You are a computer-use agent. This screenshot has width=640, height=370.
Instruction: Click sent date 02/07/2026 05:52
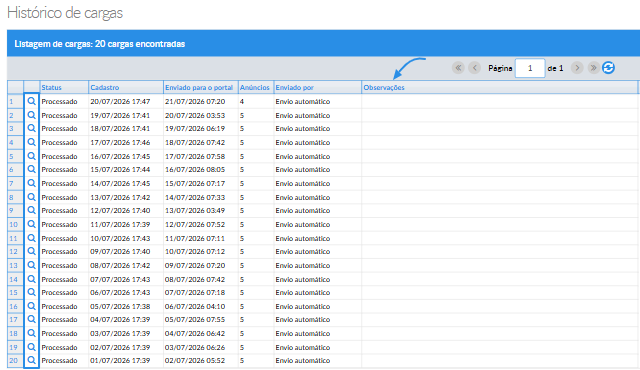pyautogui.click(x=195, y=361)
